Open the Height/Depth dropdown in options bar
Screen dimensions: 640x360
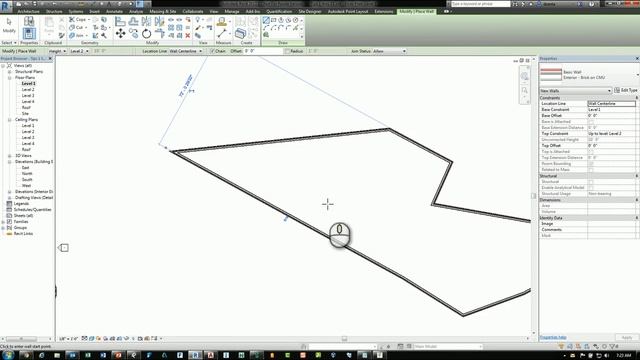tap(58, 51)
